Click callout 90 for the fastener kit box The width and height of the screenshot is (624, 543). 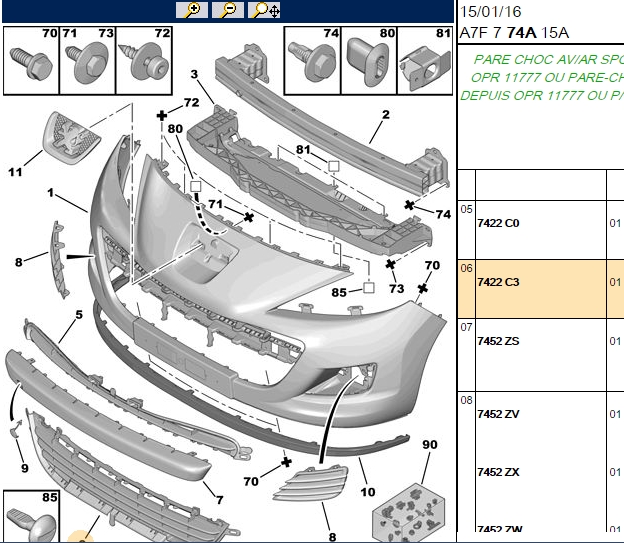click(430, 445)
